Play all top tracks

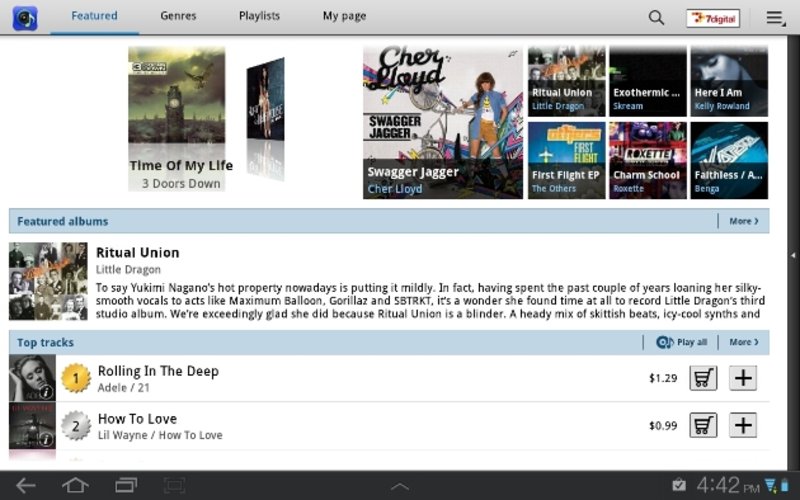[681, 342]
